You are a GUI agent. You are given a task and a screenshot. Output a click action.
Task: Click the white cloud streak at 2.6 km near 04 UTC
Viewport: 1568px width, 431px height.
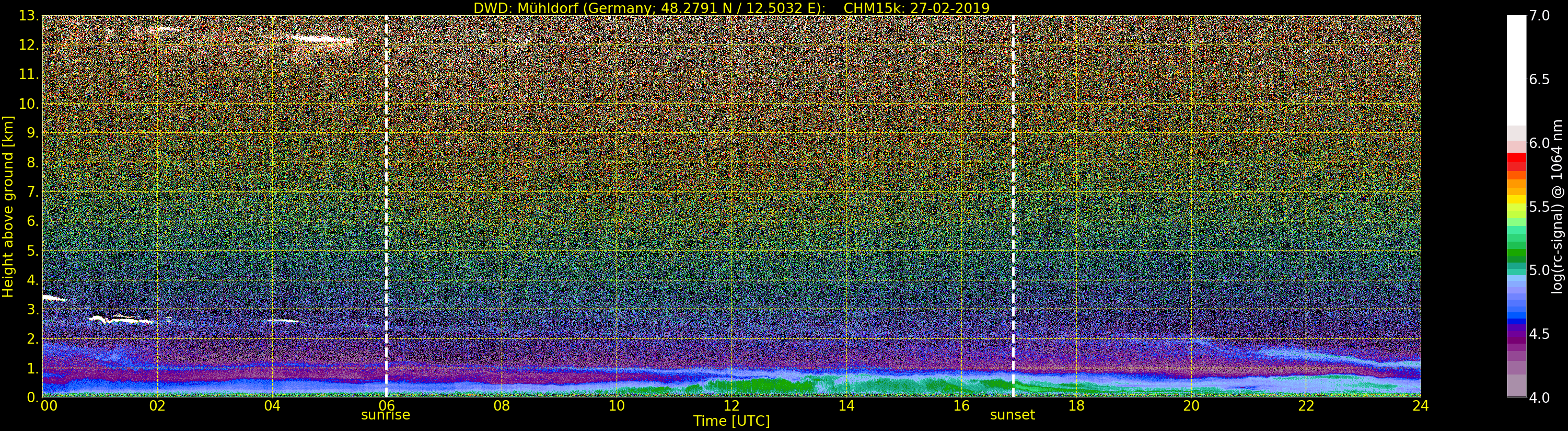(284, 321)
